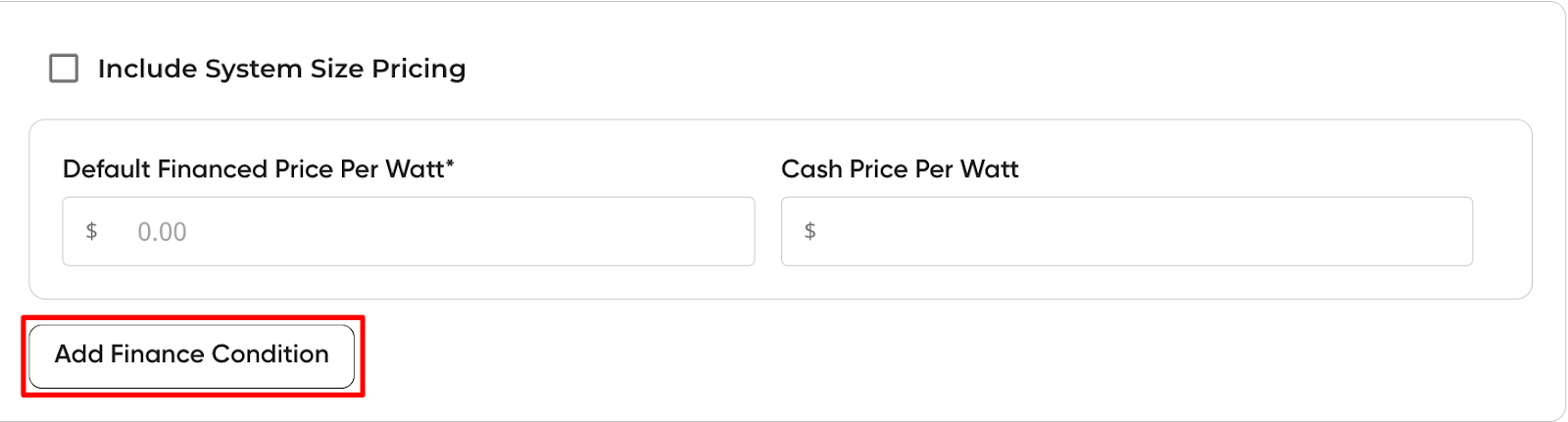Screen dimensions: 1568x422
Task: Click the Default Financed Price Per Watt label
Action: pyautogui.click(x=254, y=169)
